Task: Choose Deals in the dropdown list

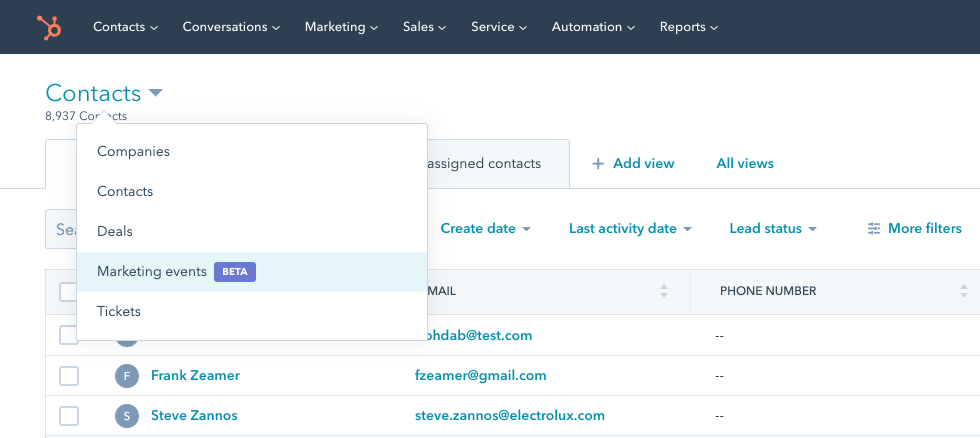Action: click(x=115, y=232)
